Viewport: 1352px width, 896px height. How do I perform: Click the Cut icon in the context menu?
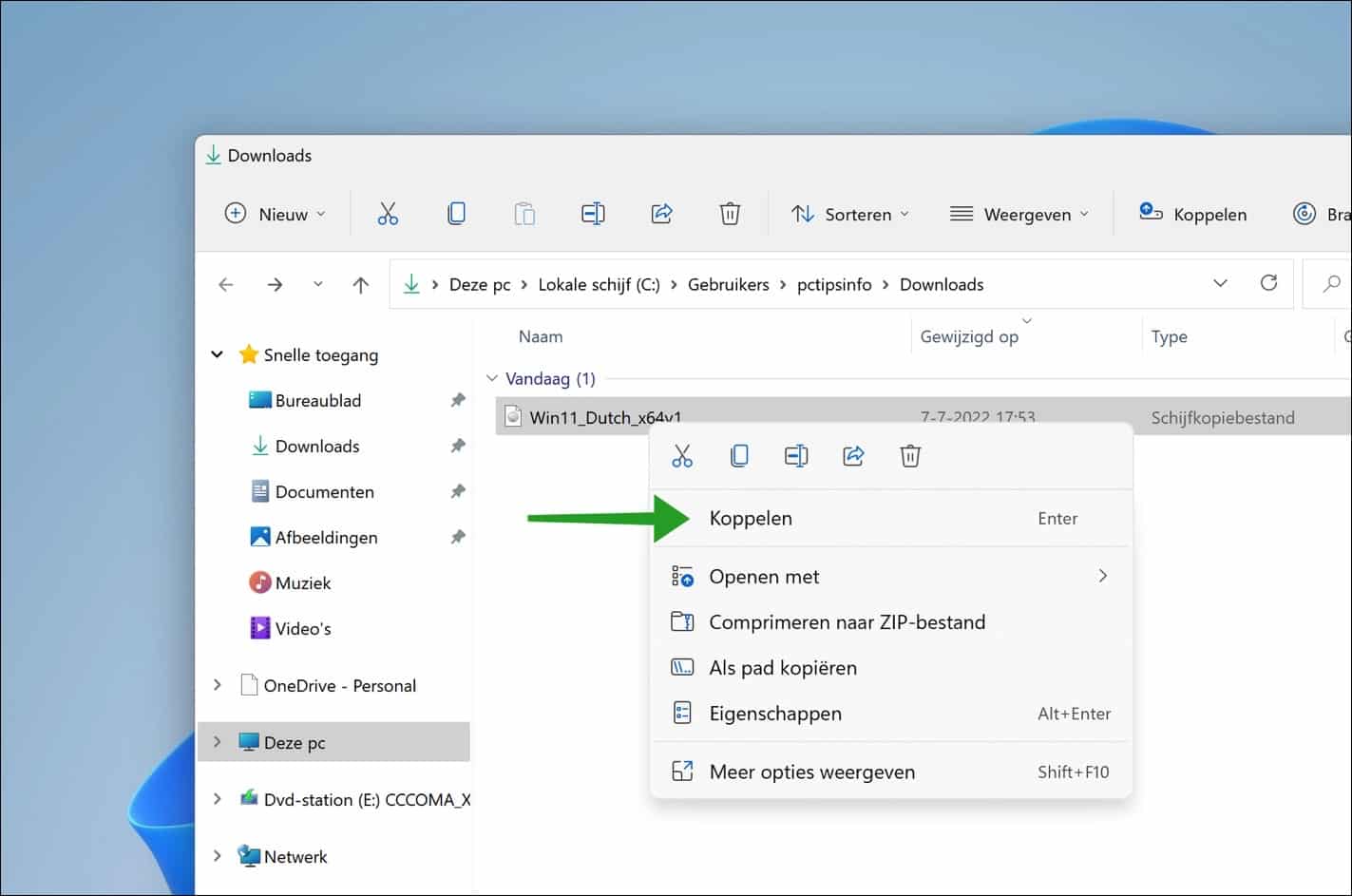pos(682,455)
